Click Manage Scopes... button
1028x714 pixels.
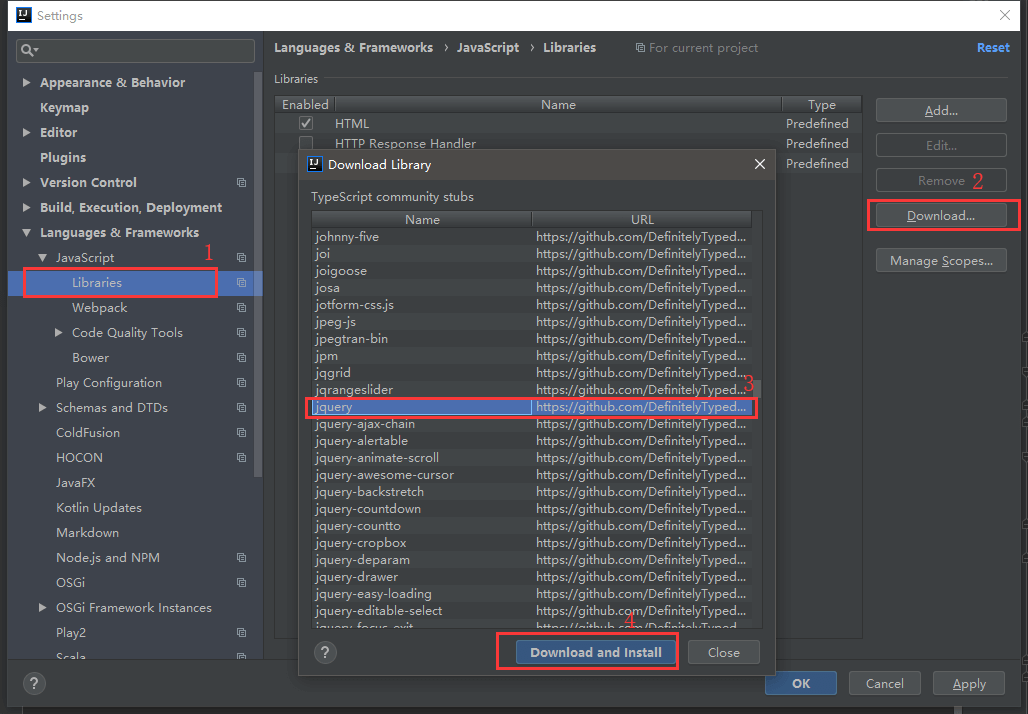[941, 260]
